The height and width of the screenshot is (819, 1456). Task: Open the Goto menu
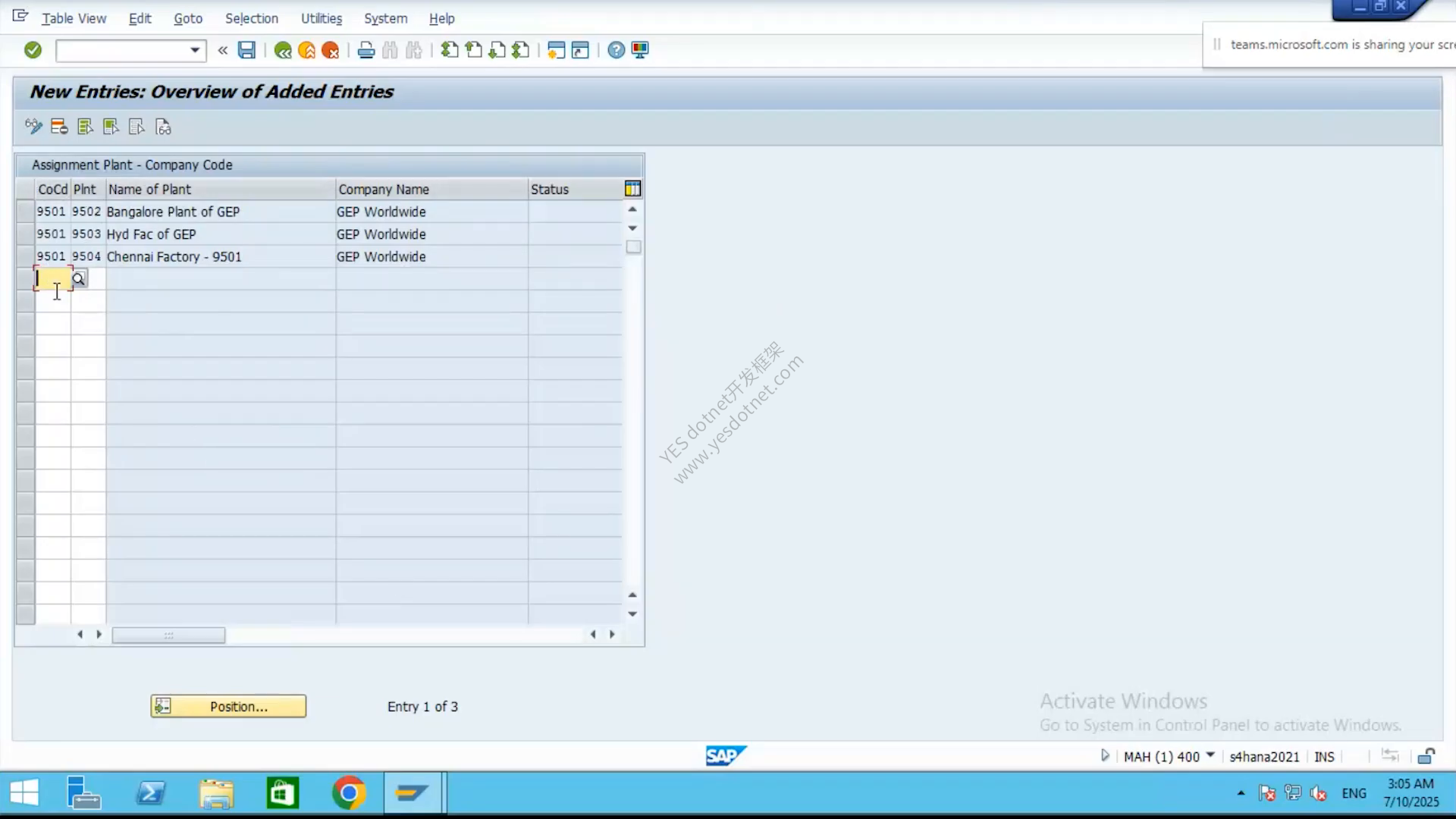[x=188, y=18]
